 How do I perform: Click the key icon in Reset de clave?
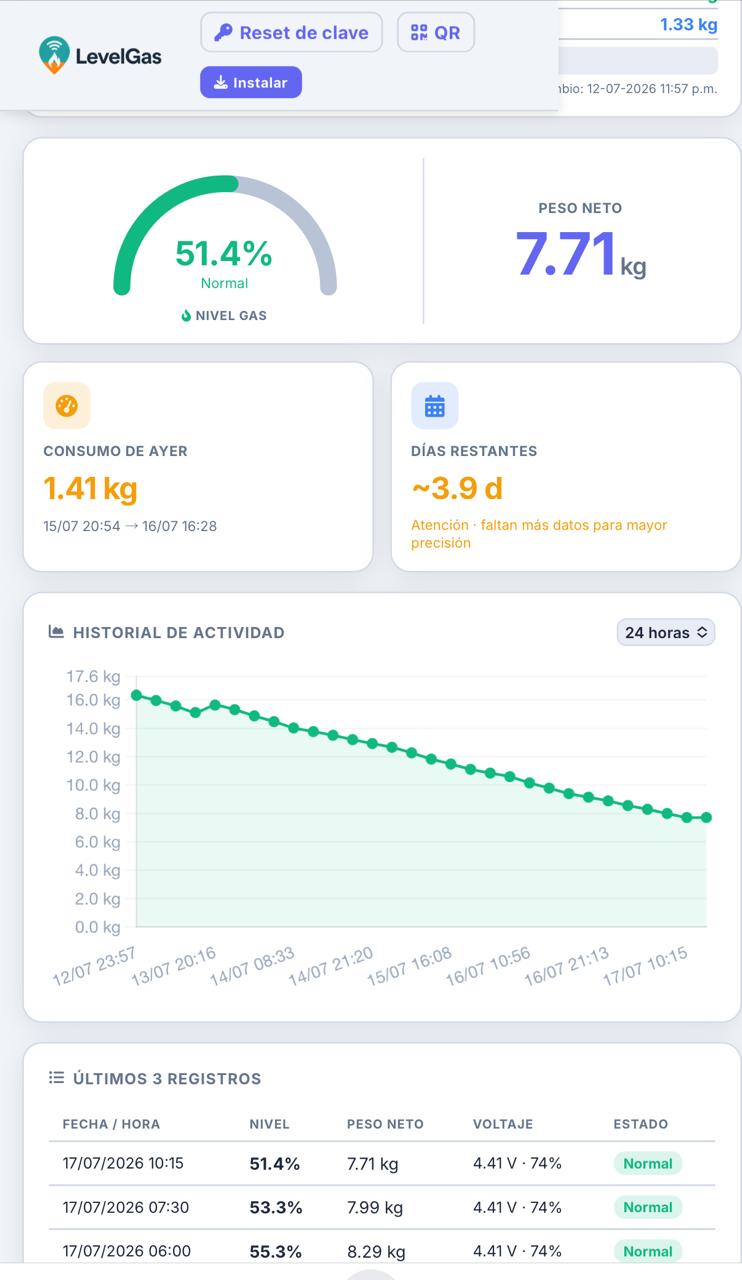click(223, 33)
